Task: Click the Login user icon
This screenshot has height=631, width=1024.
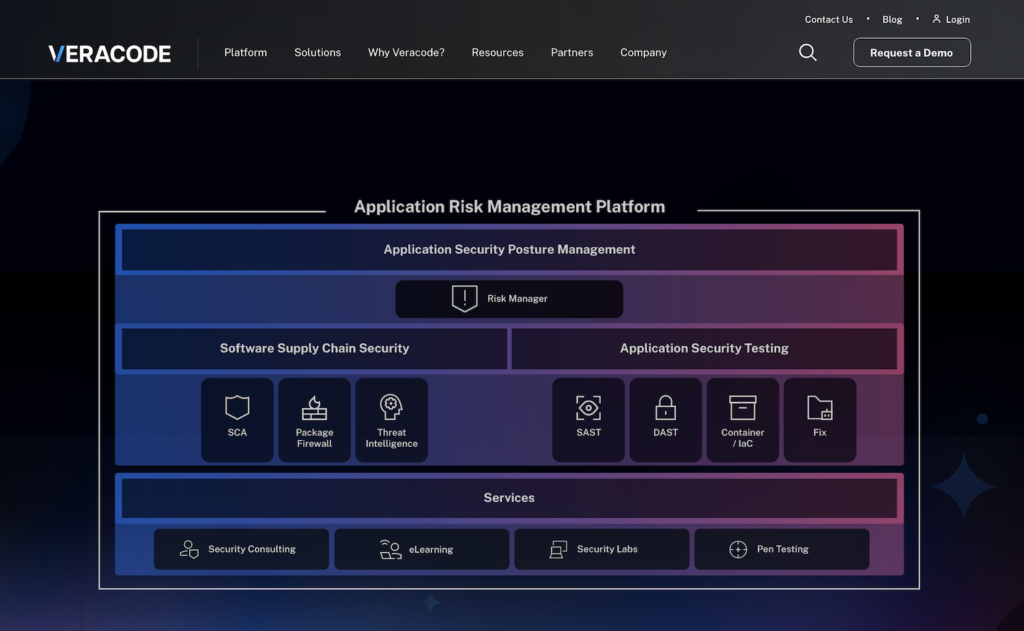Action: [x=936, y=19]
